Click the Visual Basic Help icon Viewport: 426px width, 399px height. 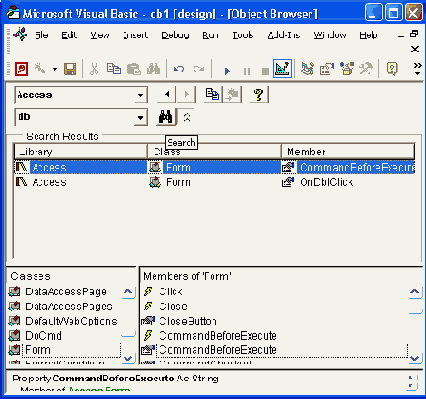pos(392,69)
